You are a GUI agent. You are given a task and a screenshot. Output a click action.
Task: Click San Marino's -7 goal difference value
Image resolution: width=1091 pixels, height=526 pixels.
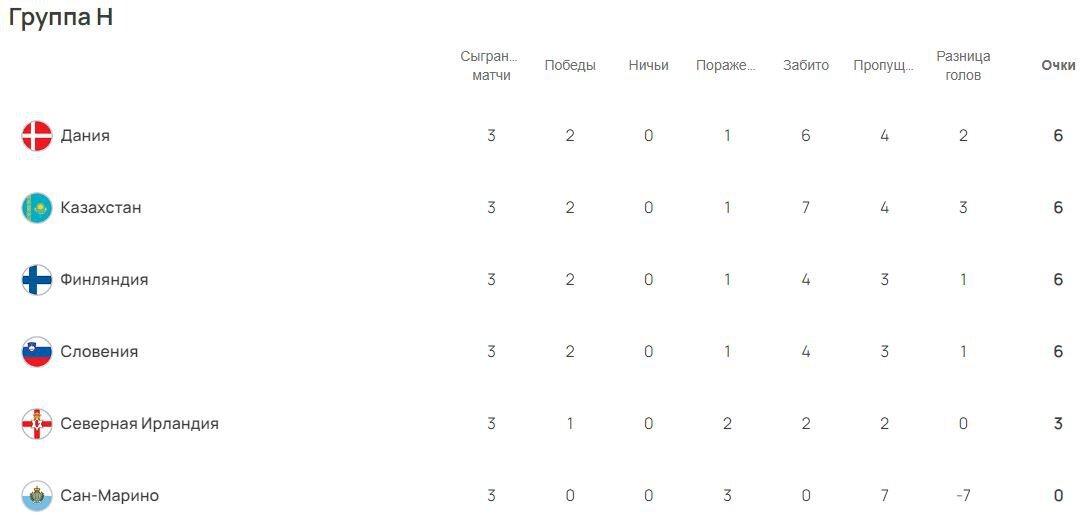tap(963, 495)
